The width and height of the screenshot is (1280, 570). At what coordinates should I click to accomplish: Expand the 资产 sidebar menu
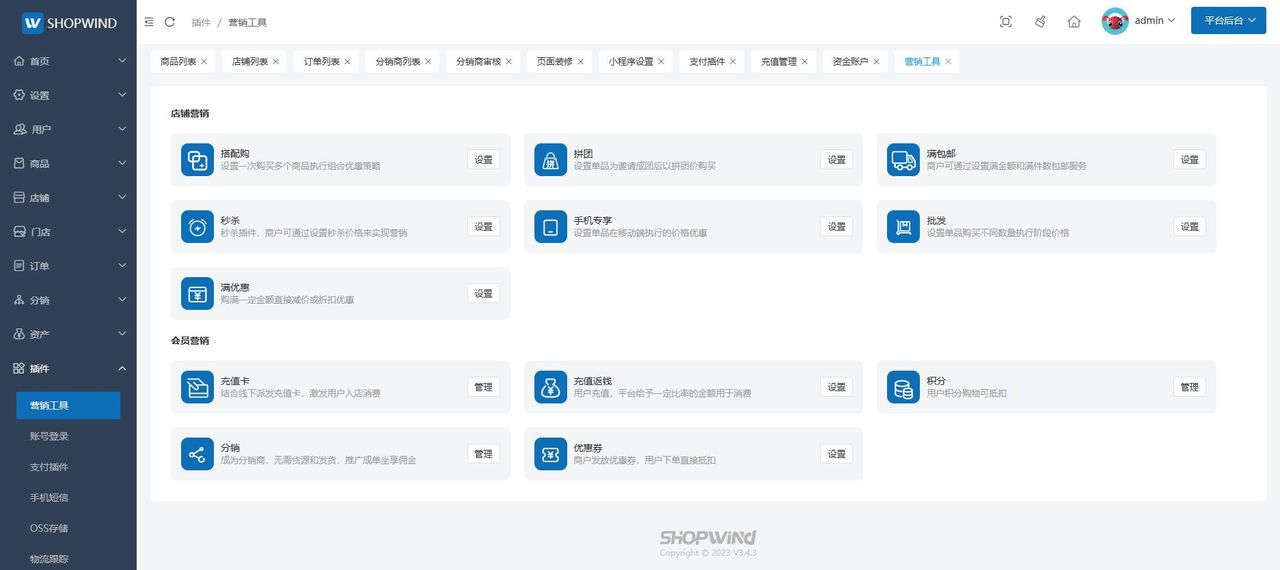tap(68, 334)
